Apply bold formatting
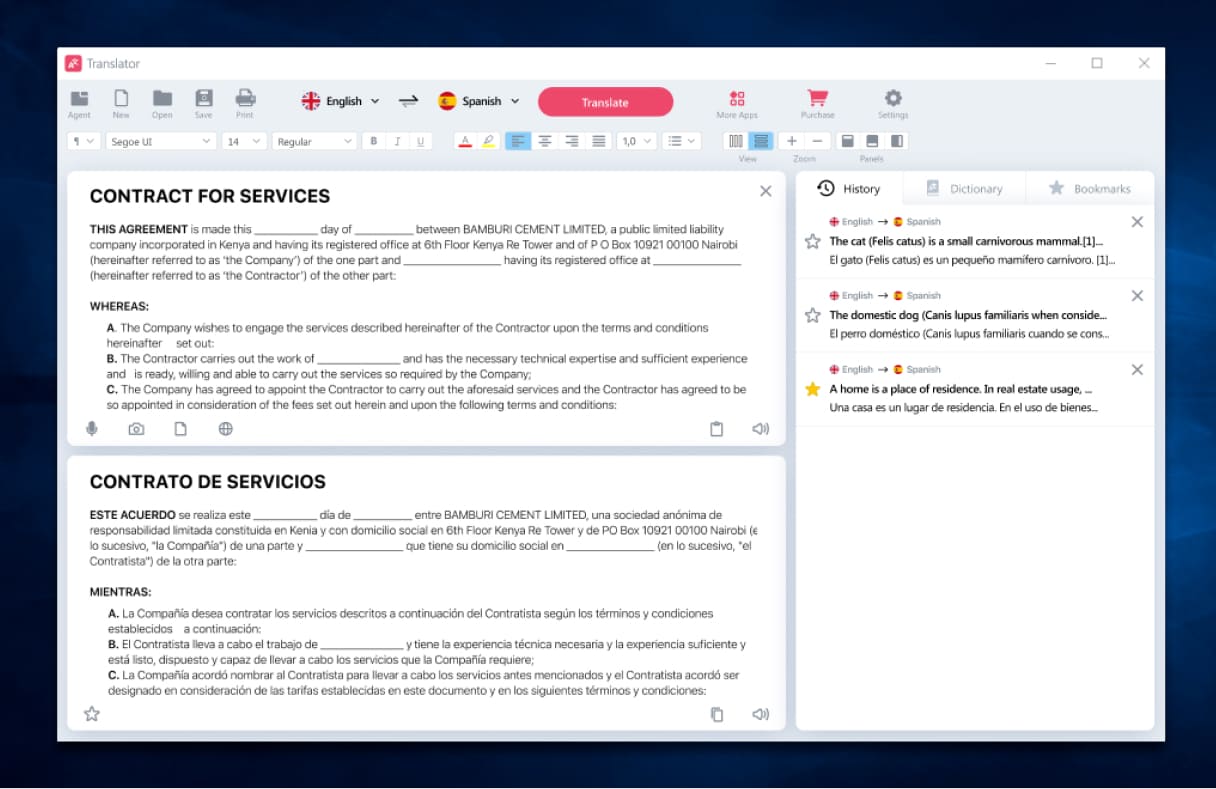1216x789 pixels. (374, 141)
